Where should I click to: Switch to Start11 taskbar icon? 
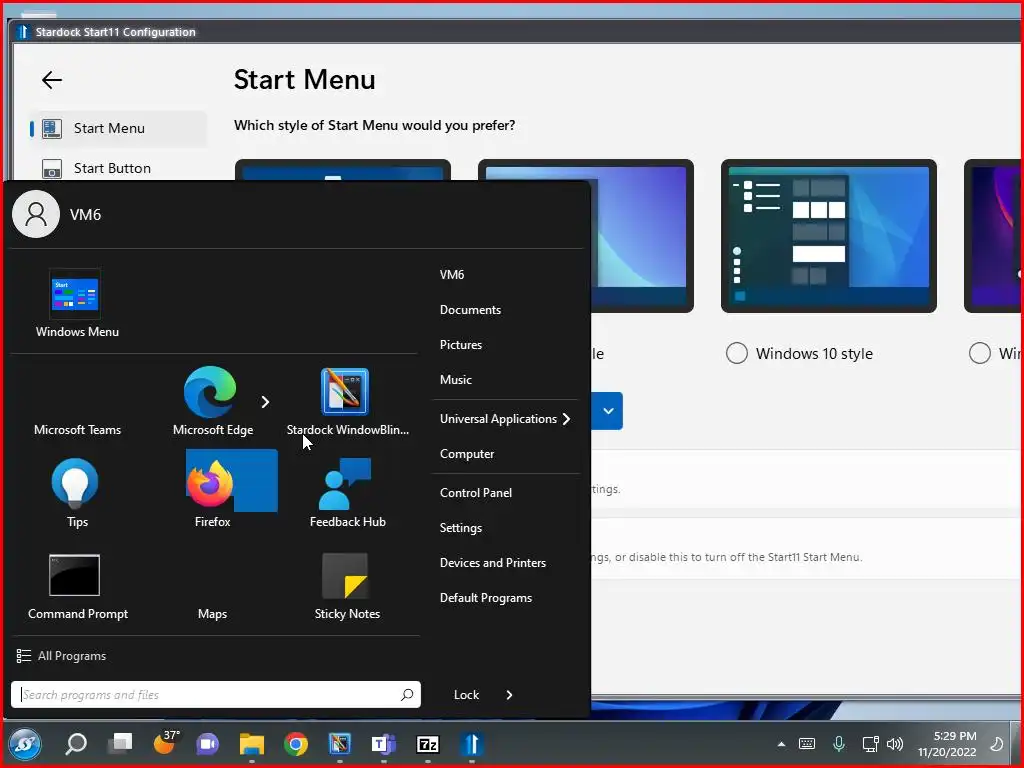(472, 744)
